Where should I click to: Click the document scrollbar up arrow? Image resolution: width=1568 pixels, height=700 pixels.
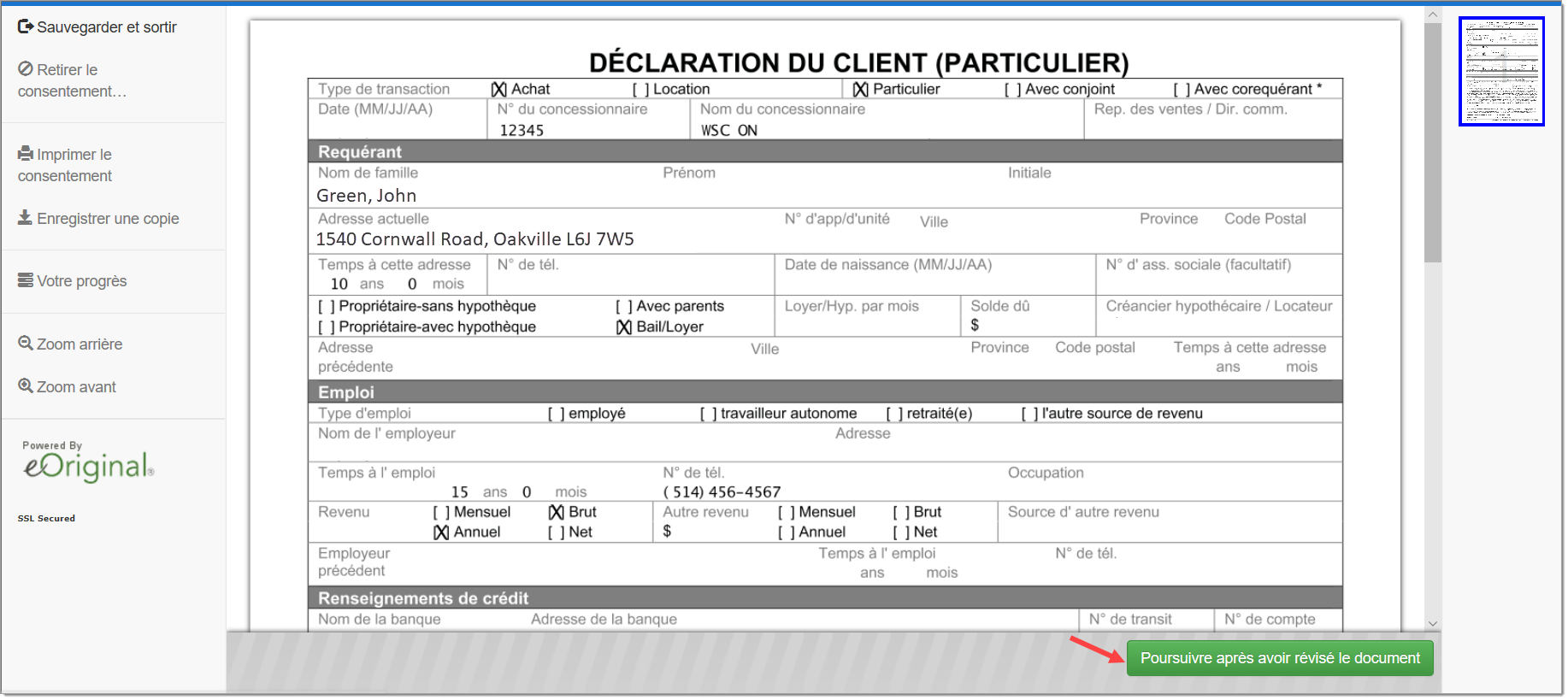click(x=1433, y=15)
